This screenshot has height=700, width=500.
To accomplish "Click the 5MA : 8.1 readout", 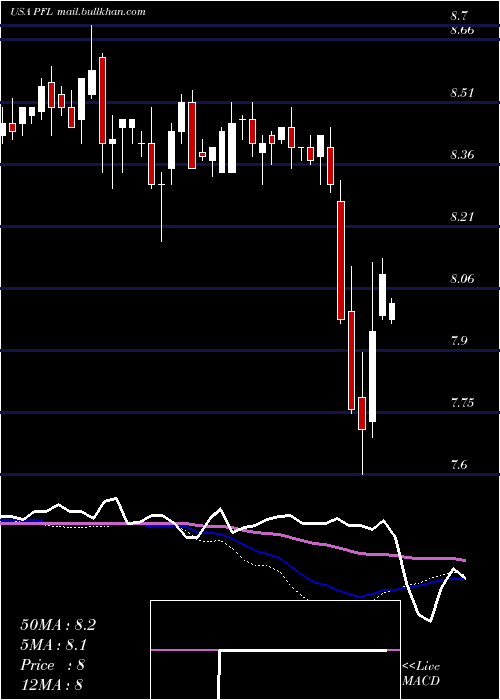I will click(54, 645).
